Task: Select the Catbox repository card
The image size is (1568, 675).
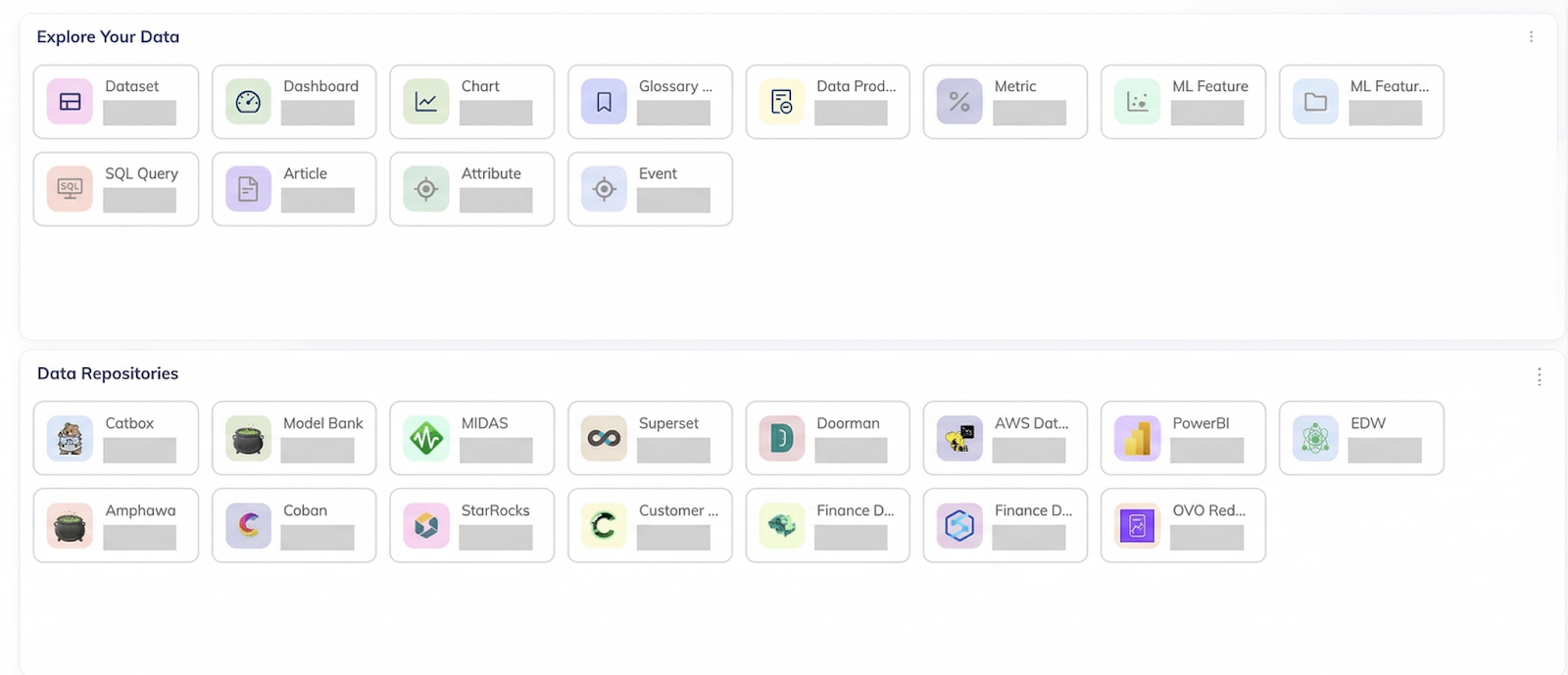Action: [x=116, y=438]
